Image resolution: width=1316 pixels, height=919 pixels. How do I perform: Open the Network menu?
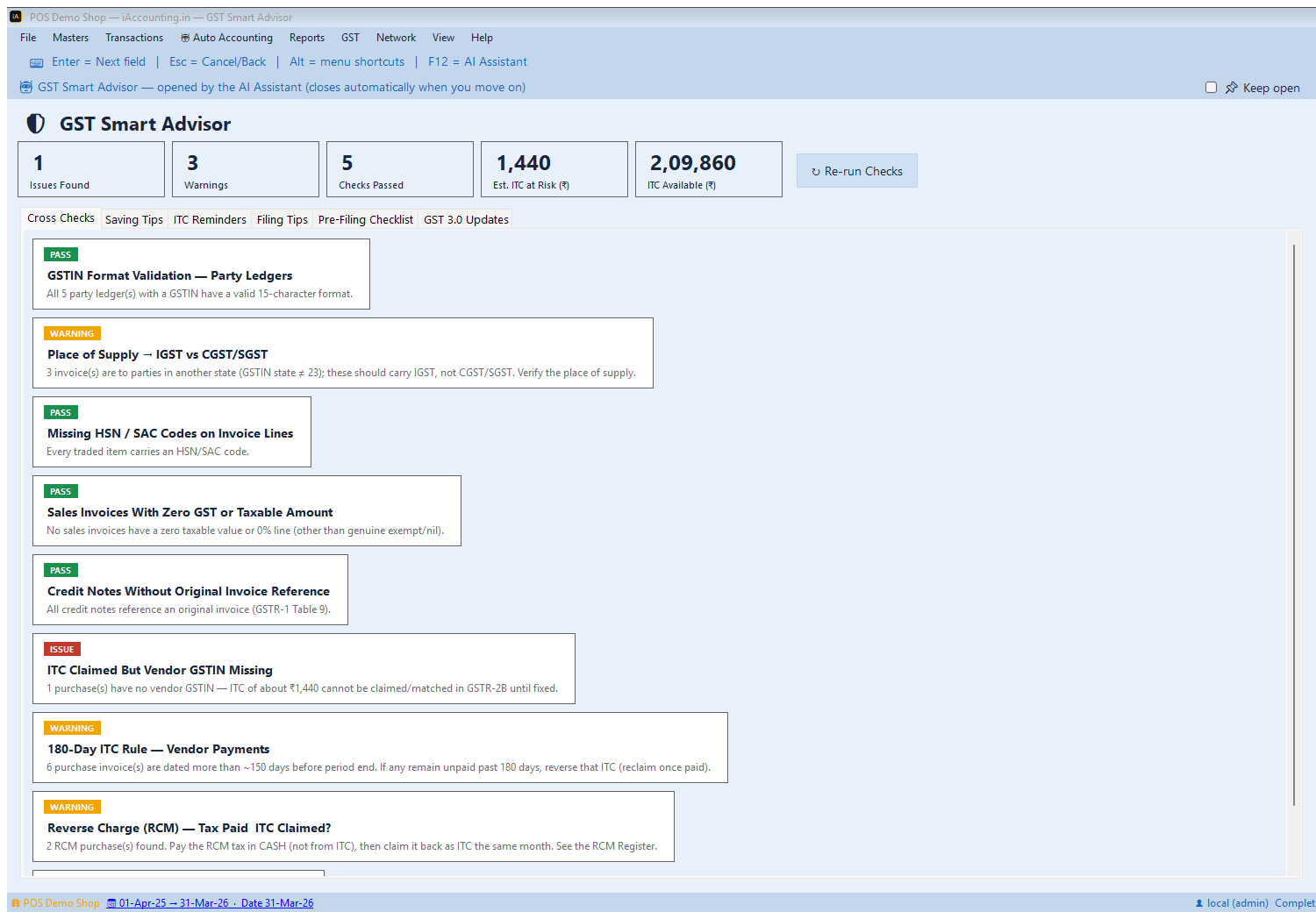396,38
